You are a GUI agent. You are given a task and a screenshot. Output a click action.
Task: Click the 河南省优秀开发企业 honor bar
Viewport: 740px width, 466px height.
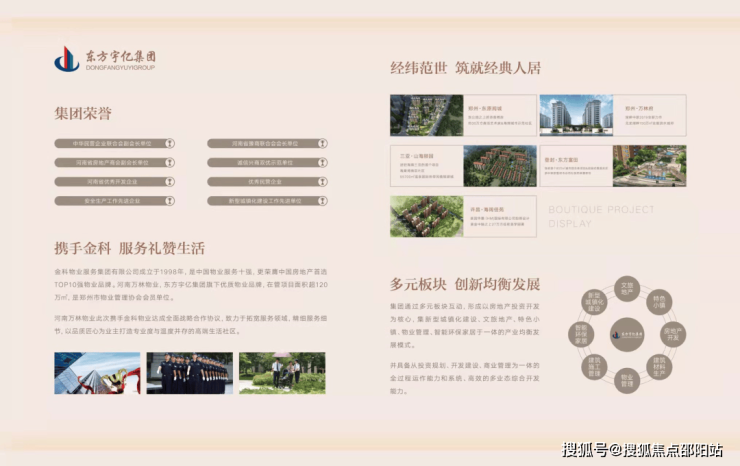click(115, 182)
